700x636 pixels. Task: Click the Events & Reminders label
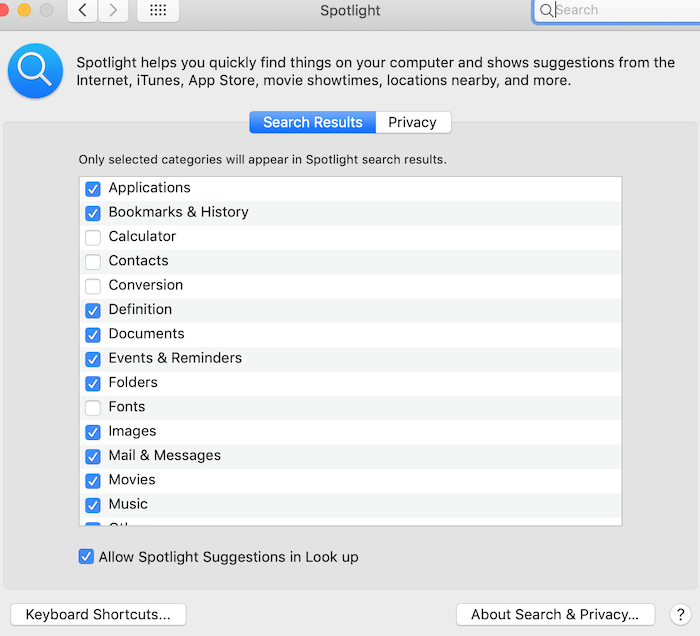(x=175, y=358)
